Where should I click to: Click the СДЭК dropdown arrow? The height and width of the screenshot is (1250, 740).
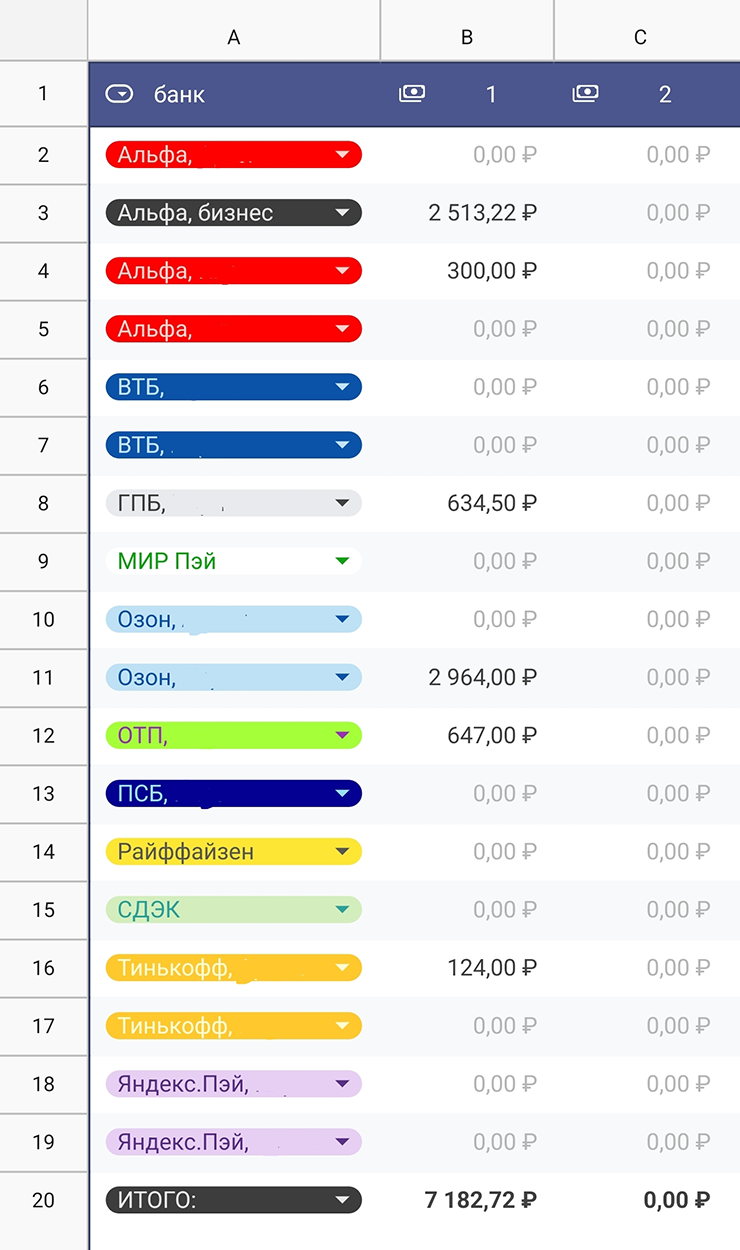tap(343, 910)
